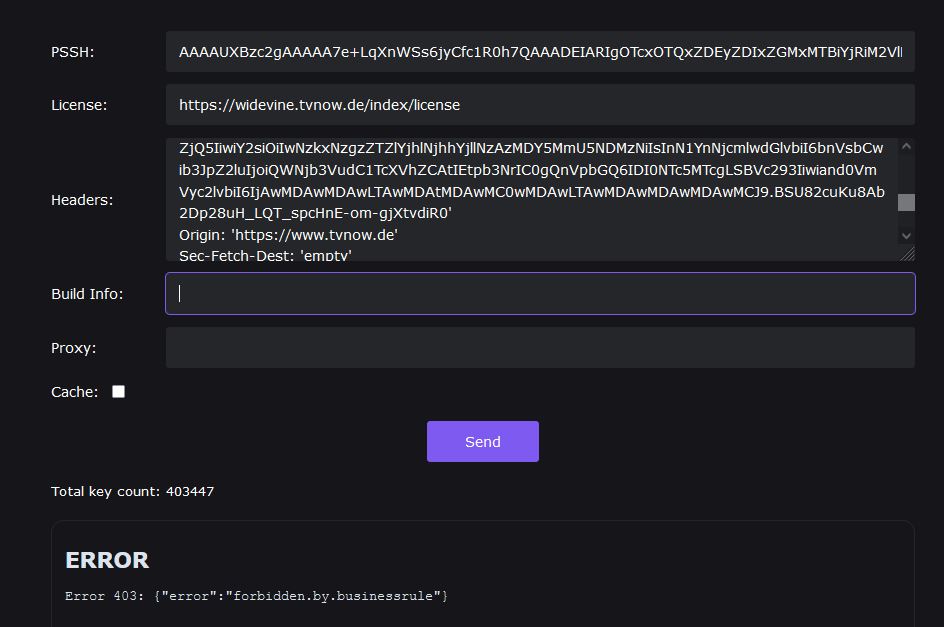Focus the Build Info input field
This screenshot has height=627, width=944.
[x=540, y=294]
